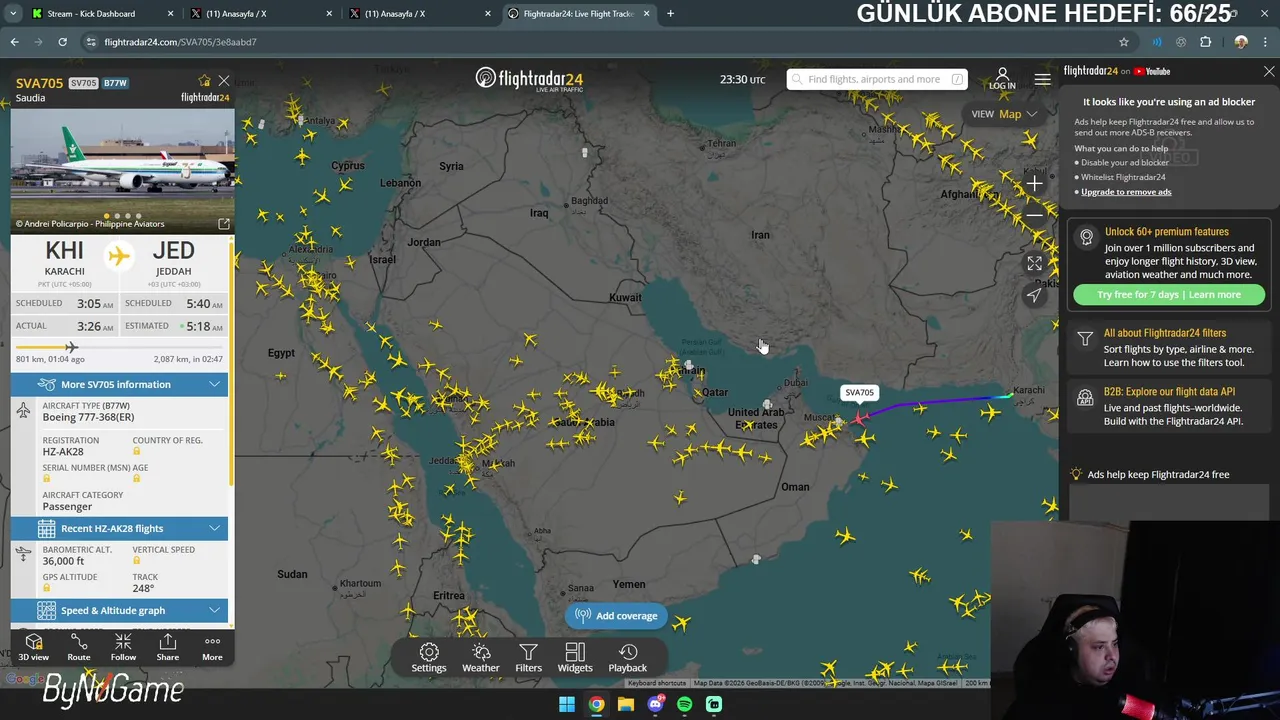Click the selected SVA705 aircraft marker
Screen dimensions: 1280x720
(x=859, y=417)
